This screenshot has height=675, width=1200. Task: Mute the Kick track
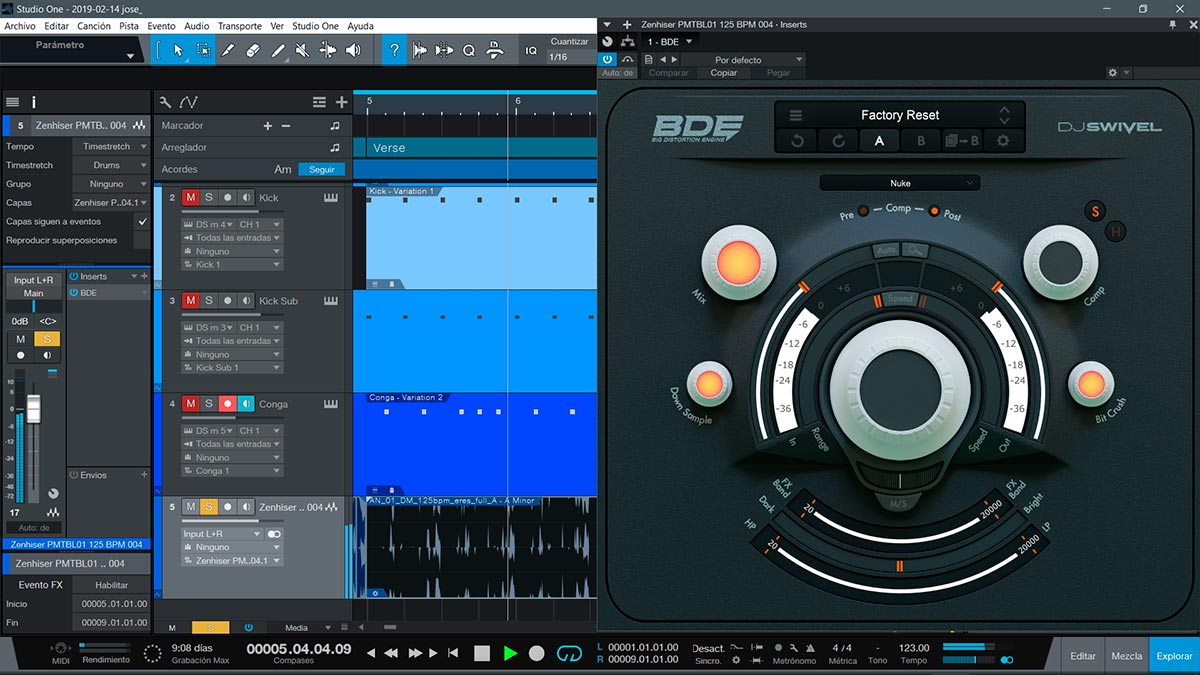(x=190, y=198)
